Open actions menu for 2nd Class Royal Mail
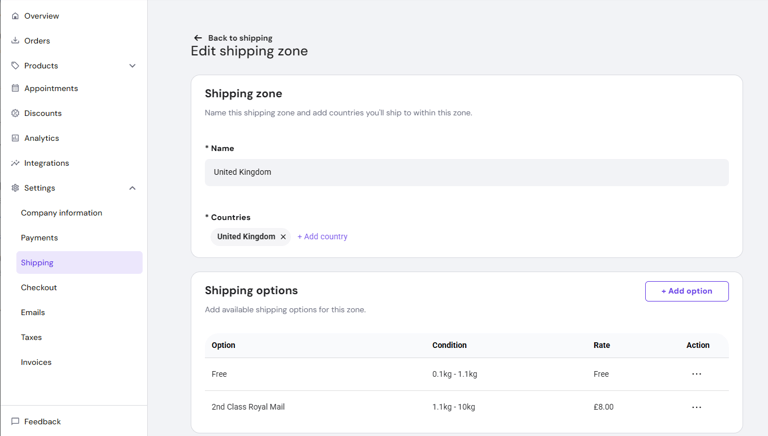768x436 pixels. [x=697, y=407]
